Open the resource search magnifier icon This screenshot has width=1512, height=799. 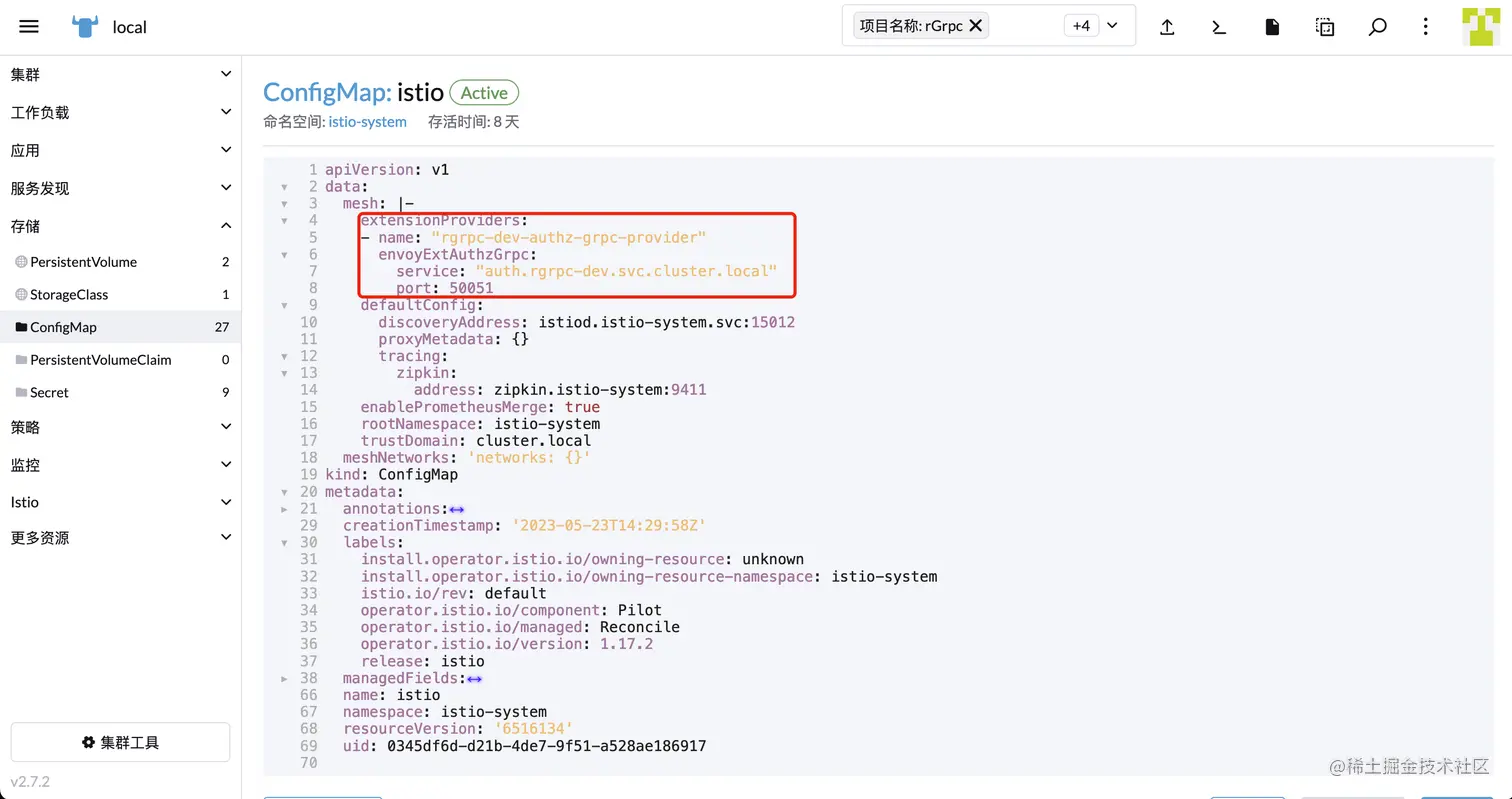1378,27
